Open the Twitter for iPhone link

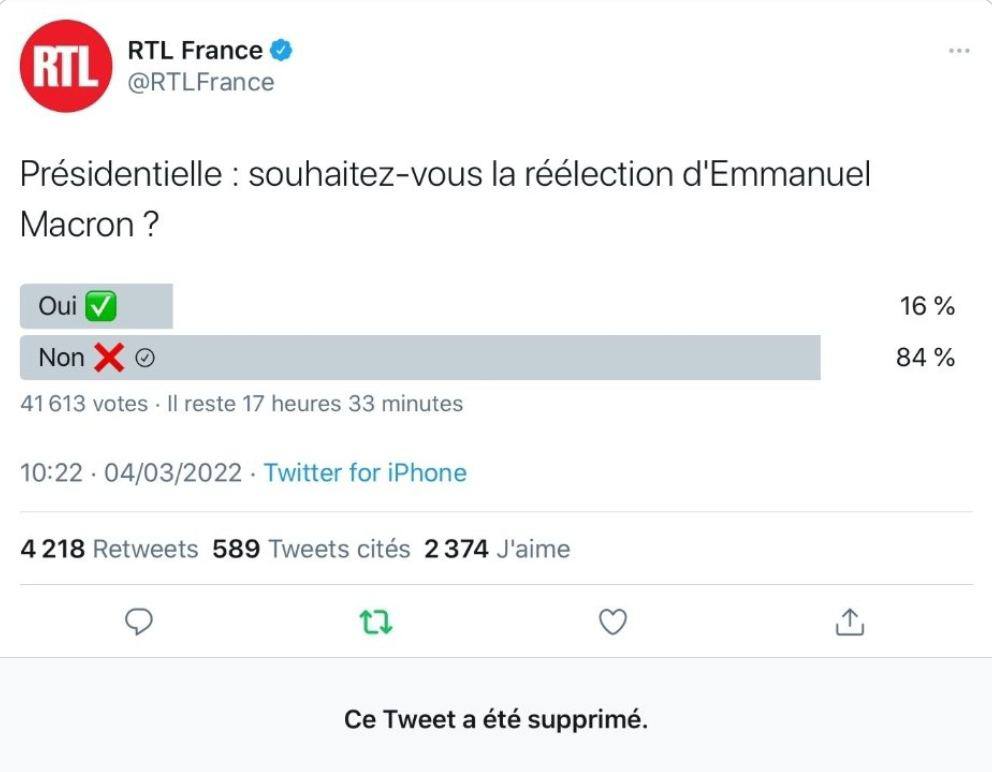tap(365, 473)
